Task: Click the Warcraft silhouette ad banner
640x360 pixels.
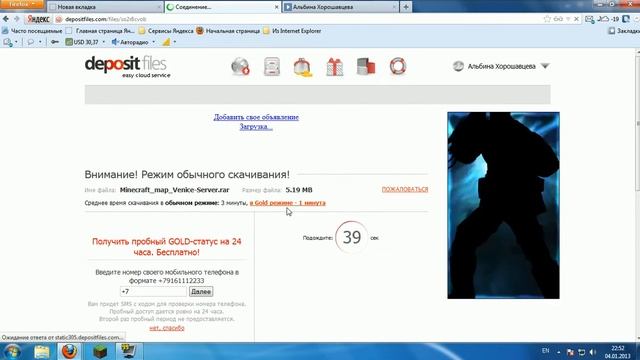Action: pos(503,205)
